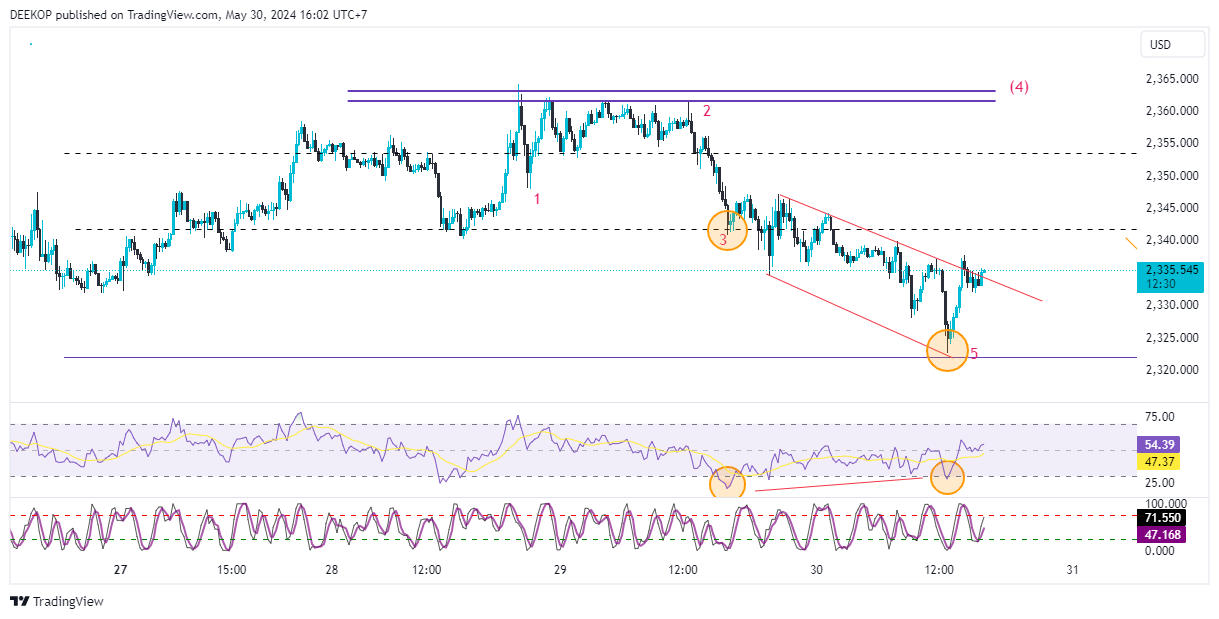The width and height of the screenshot is (1219, 619).
Task: Select the left orange circle on RSI pane
Action: coord(727,483)
